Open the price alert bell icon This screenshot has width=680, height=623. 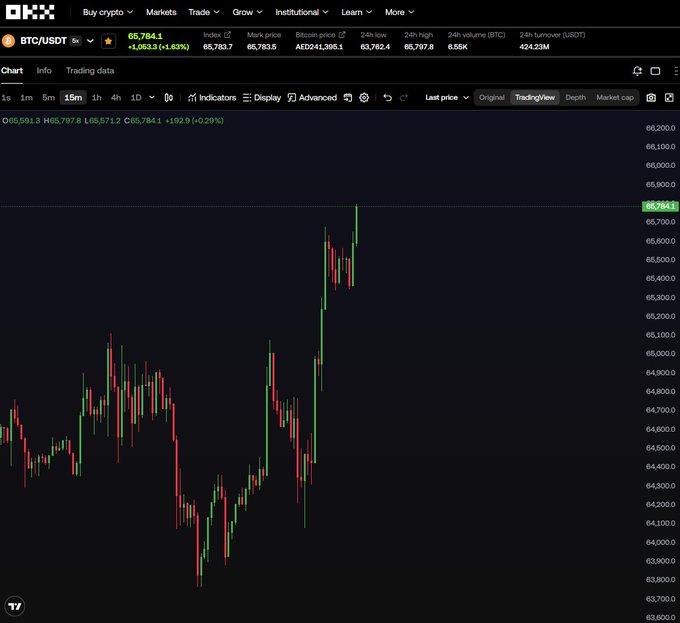[x=637, y=71]
